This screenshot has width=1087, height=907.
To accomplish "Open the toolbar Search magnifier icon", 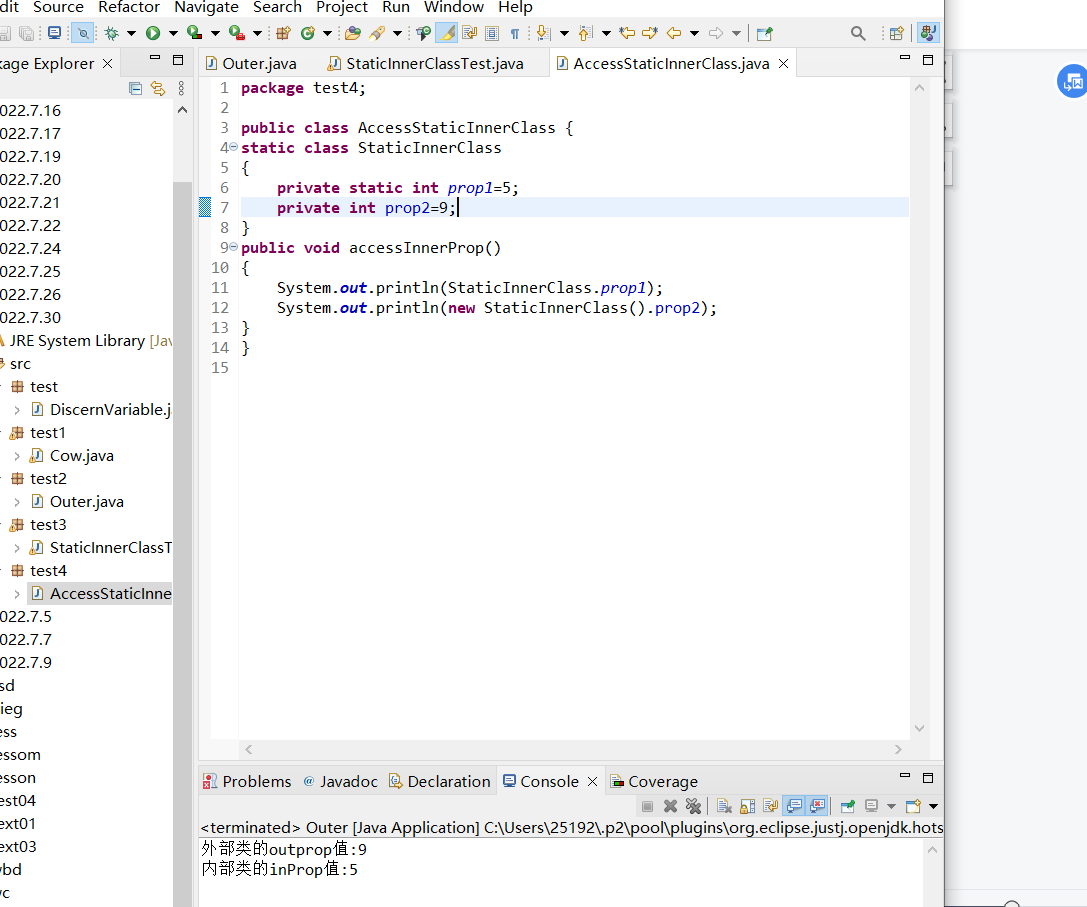I will (x=858, y=33).
